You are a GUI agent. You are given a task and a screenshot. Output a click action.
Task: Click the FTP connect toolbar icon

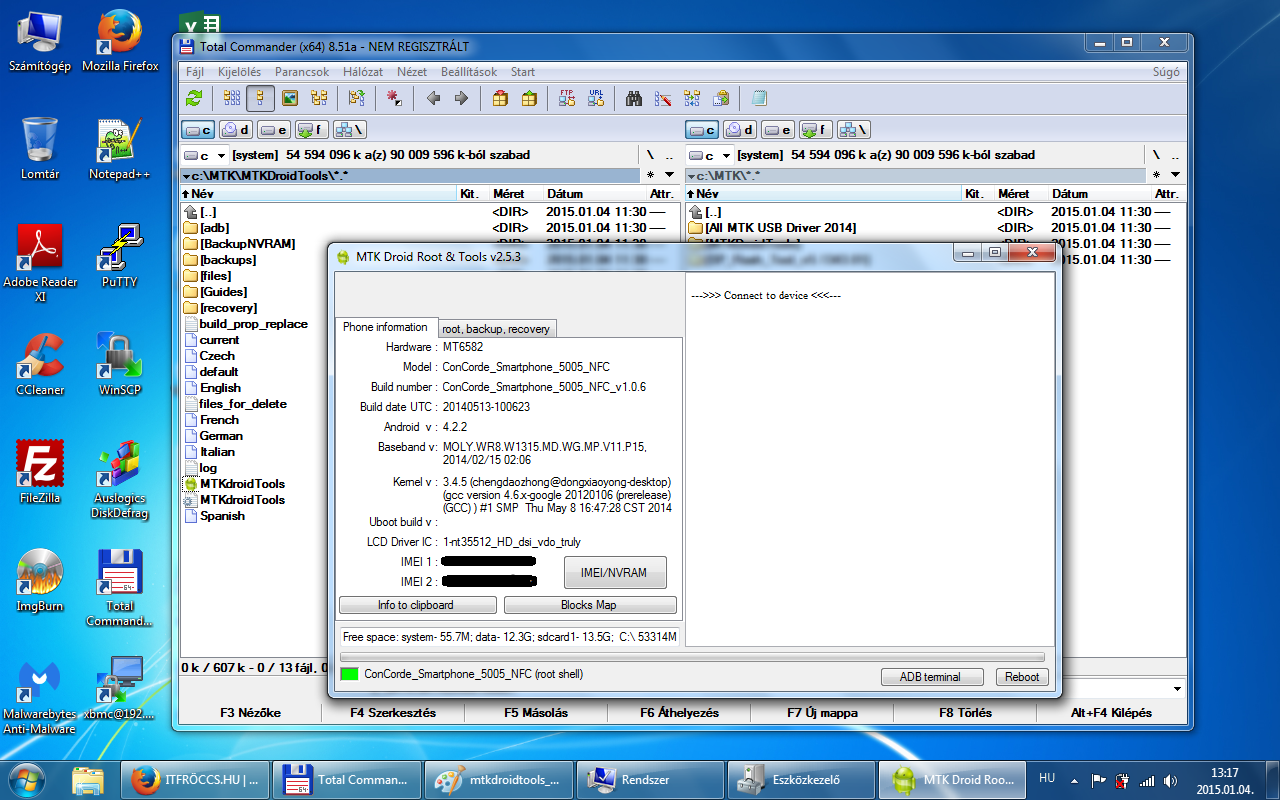567,98
